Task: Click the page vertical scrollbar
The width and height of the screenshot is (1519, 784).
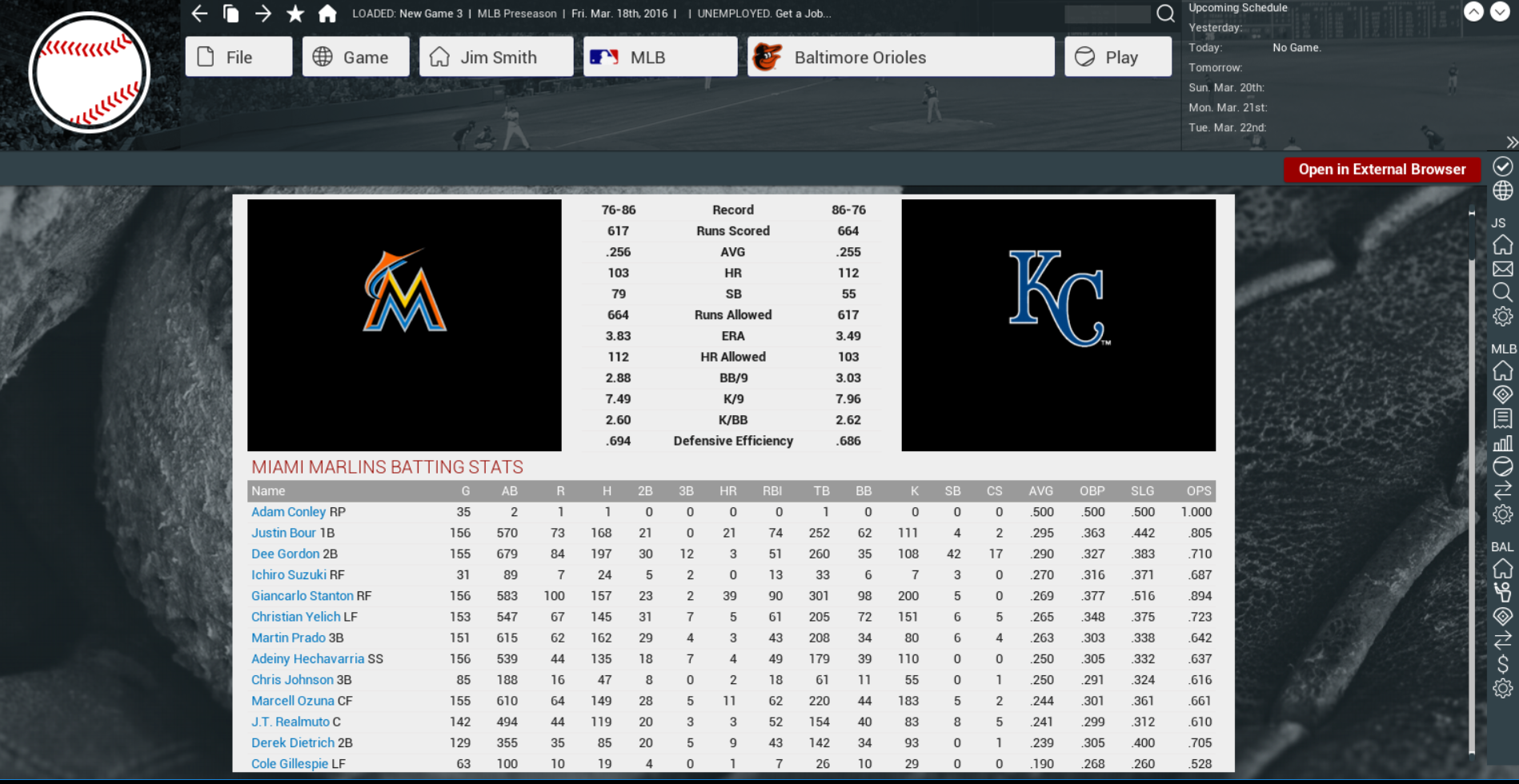Action: click(1471, 483)
